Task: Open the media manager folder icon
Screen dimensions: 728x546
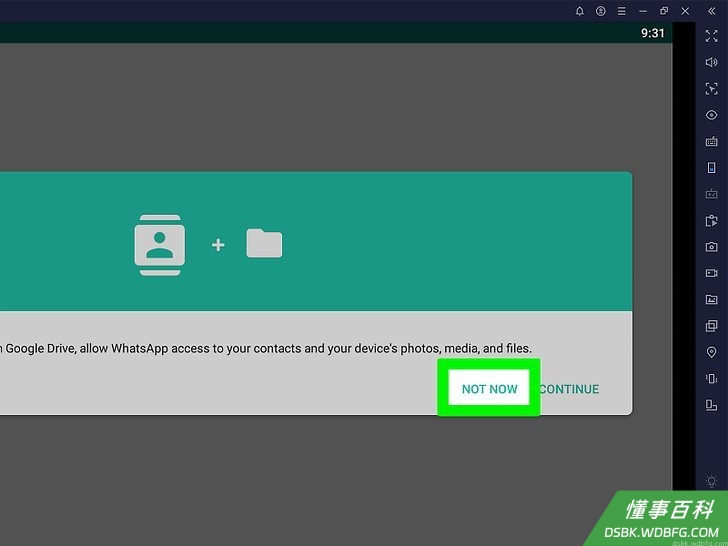Action: 711,299
